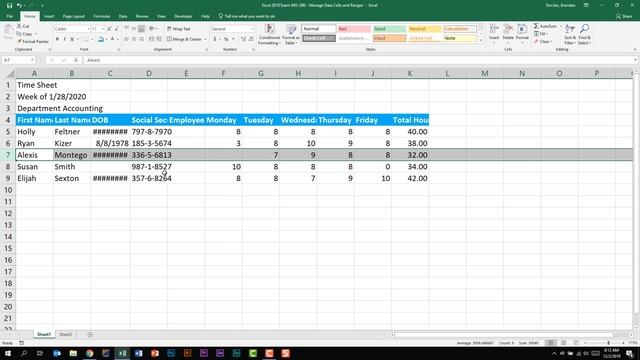Click the font color A swatch

point(113,39)
